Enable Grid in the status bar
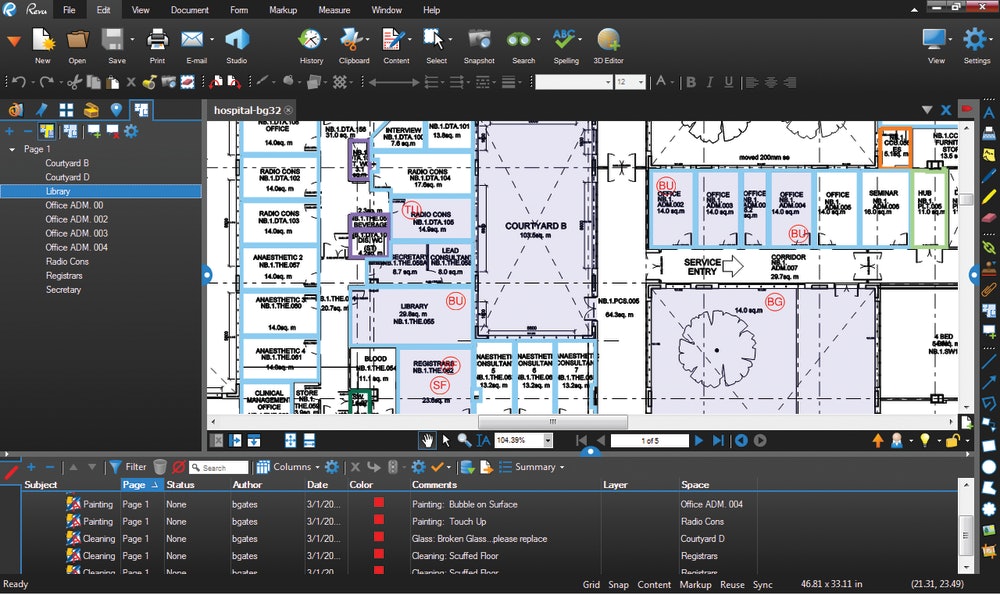Image resolution: width=1000 pixels, height=595 pixels. 591,585
